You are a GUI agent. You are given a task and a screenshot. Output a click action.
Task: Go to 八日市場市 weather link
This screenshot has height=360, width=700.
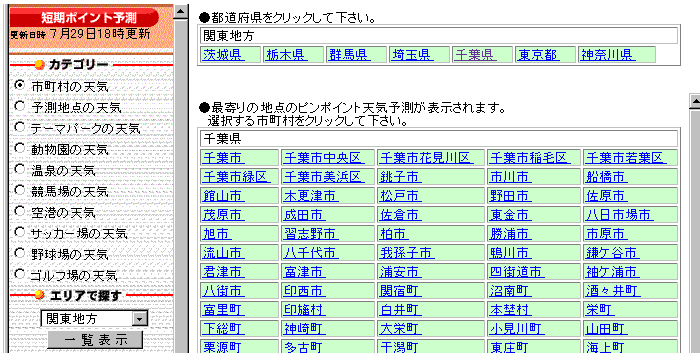click(620, 215)
